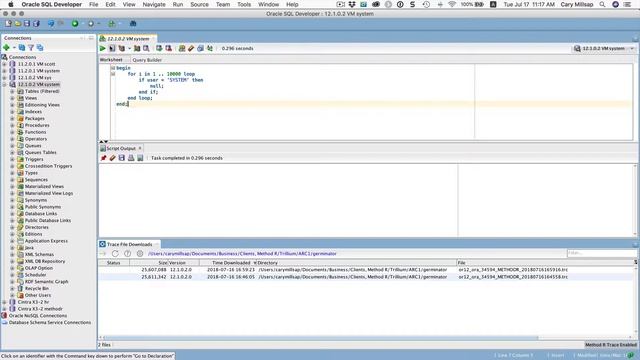The width and height of the screenshot is (640, 360).
Task: Click the Method R Trace Enabled status button
Action: point(611,345)
